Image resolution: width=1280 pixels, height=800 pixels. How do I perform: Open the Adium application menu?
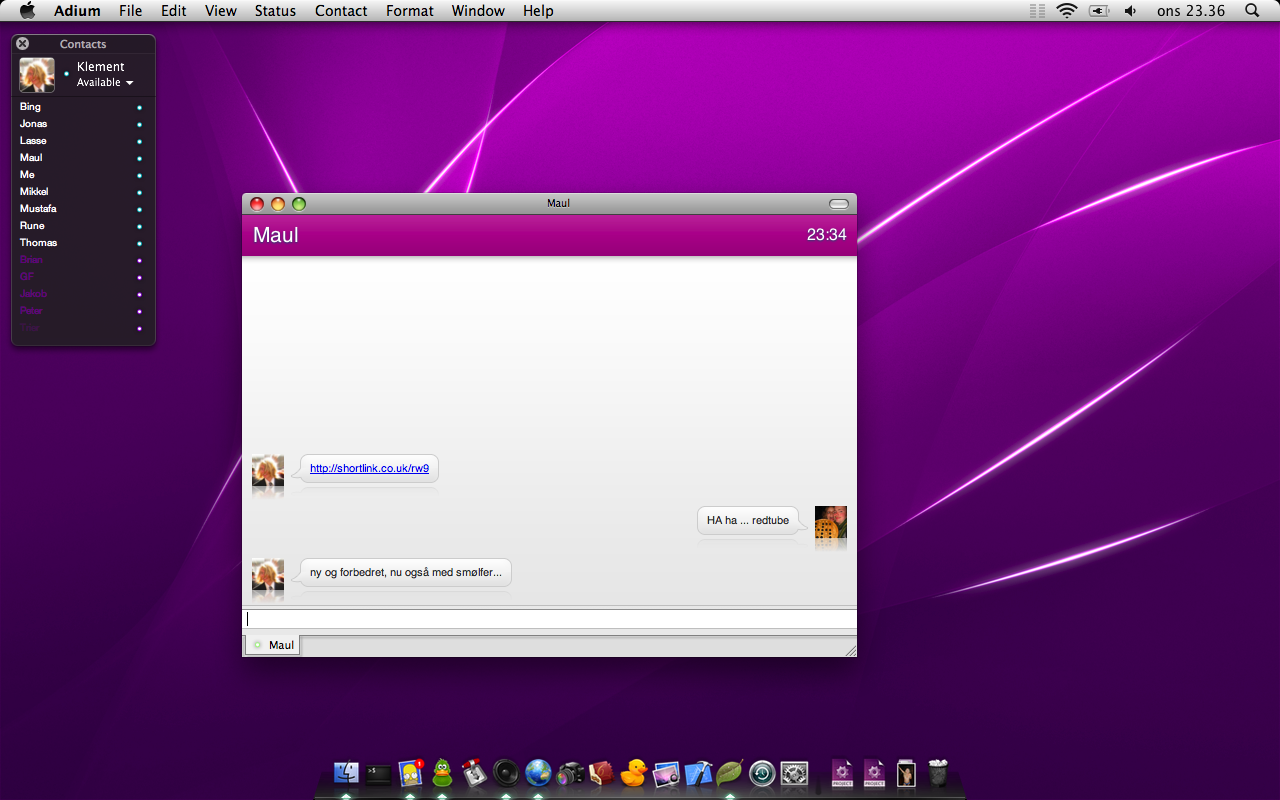(77, 11)
